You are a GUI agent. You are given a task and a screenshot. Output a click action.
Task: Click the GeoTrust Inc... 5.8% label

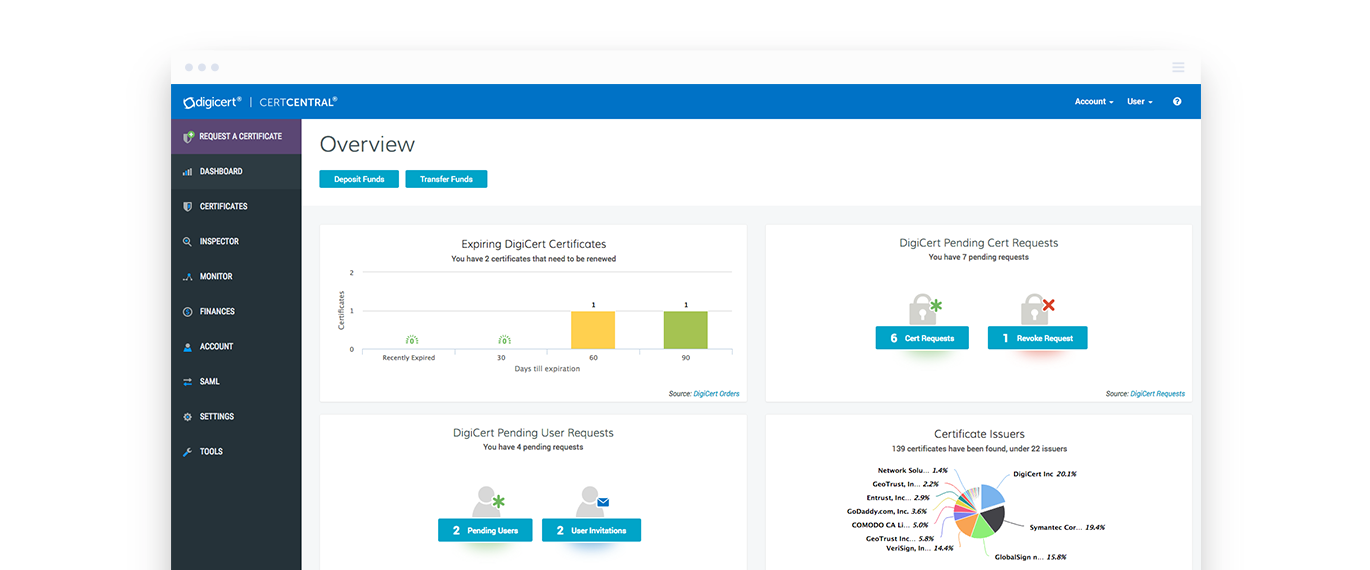899,538
